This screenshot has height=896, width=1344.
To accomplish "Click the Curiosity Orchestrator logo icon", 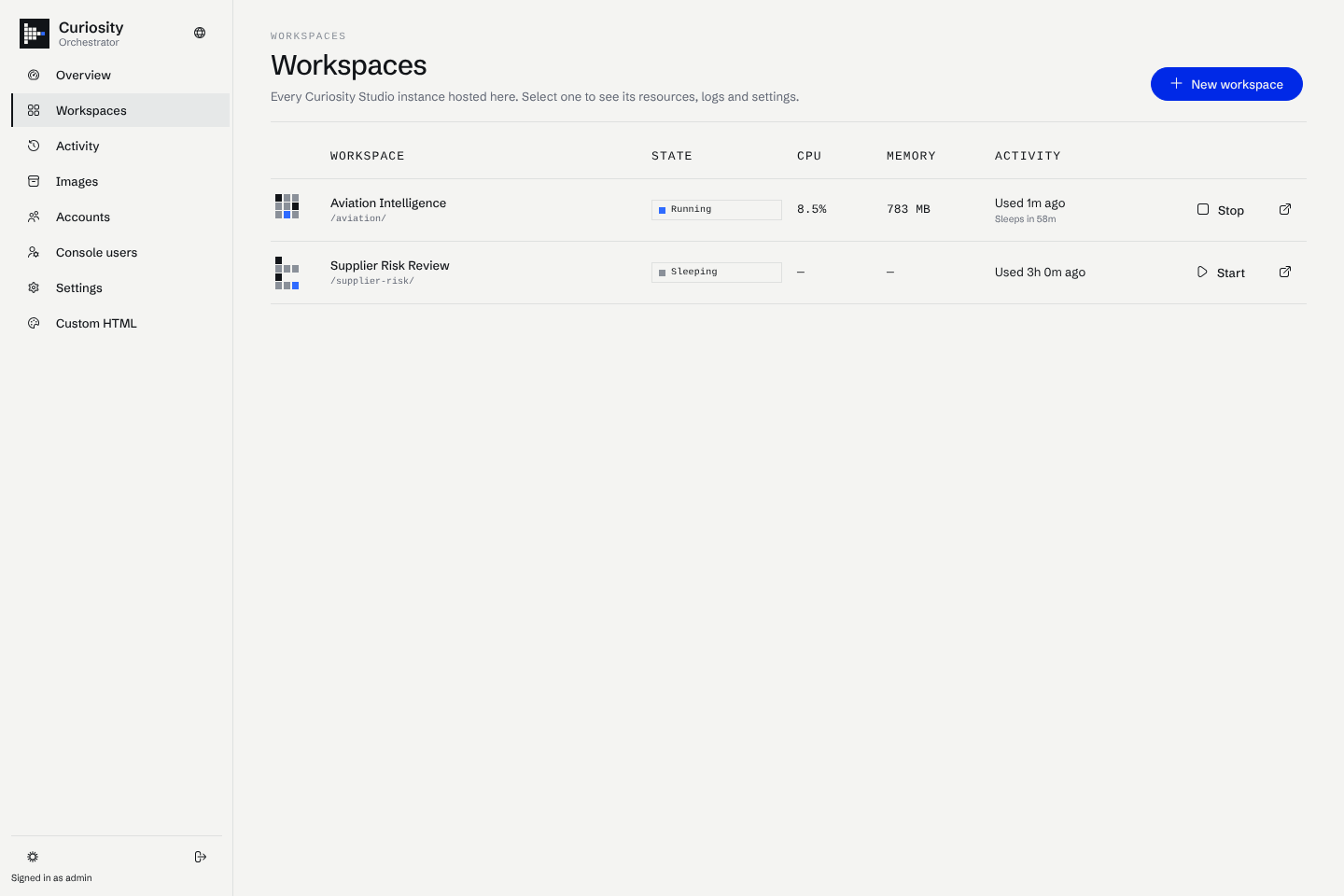I will pyautogui.click(x=35, y=34).
